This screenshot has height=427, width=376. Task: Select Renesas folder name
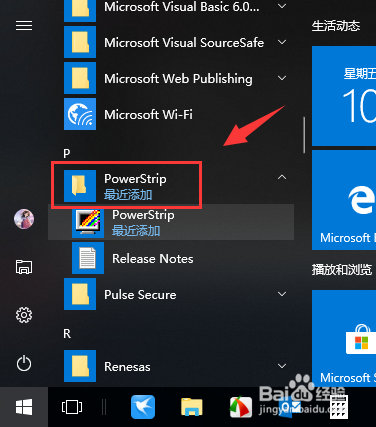[127, 367]
